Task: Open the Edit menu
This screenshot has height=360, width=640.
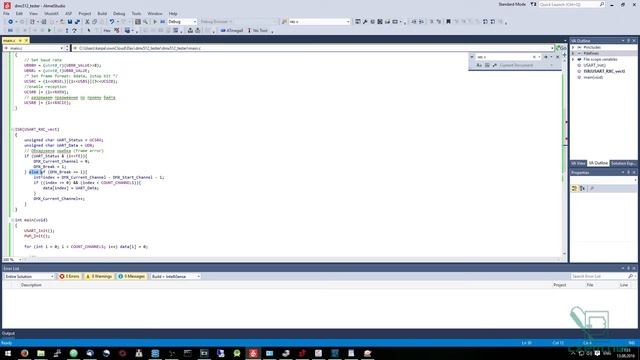Action: tap(19, 13)
